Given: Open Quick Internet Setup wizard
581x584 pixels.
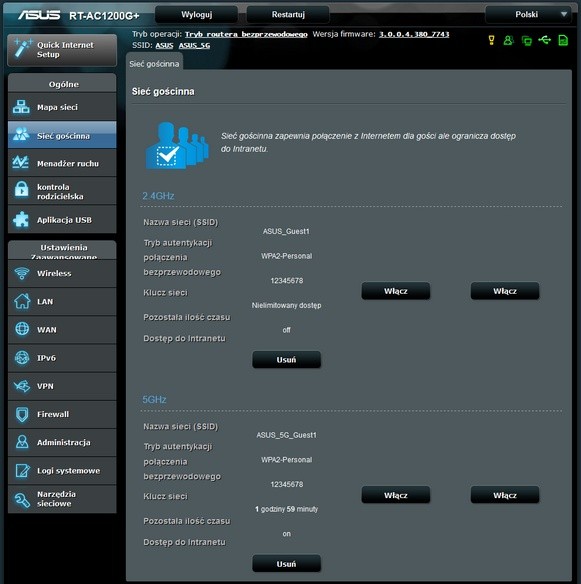Looking at the screenshot, I should [x=62, y=50].
